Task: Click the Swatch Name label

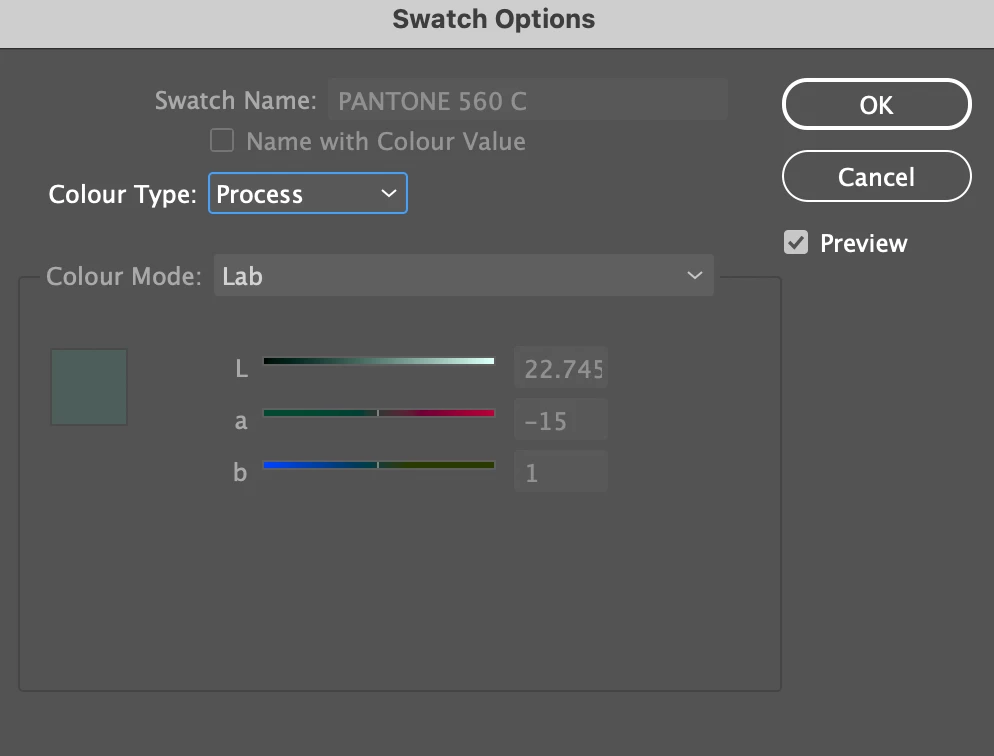Action: point(235,101)
